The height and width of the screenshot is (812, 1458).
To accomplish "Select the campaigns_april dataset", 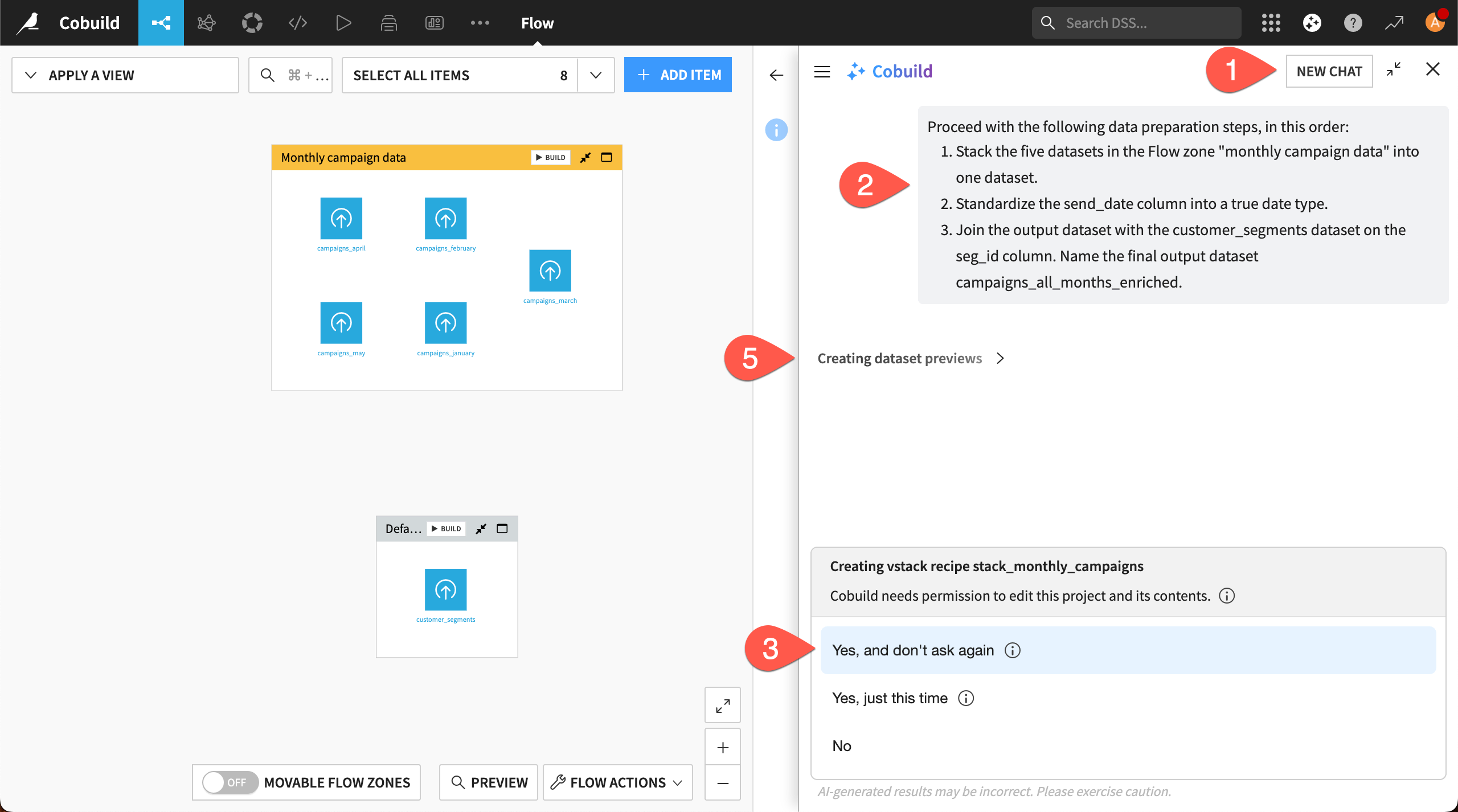I will click(341, 219).
